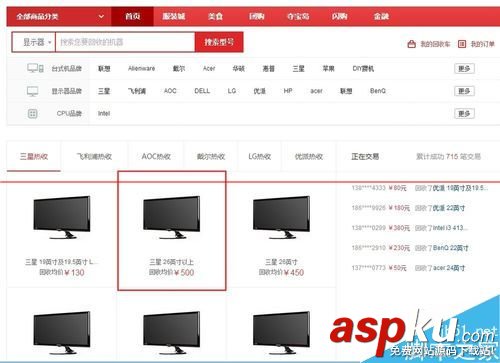Click the ¥180元 优派 22英寸 transaction row

(x=408, y=208)
